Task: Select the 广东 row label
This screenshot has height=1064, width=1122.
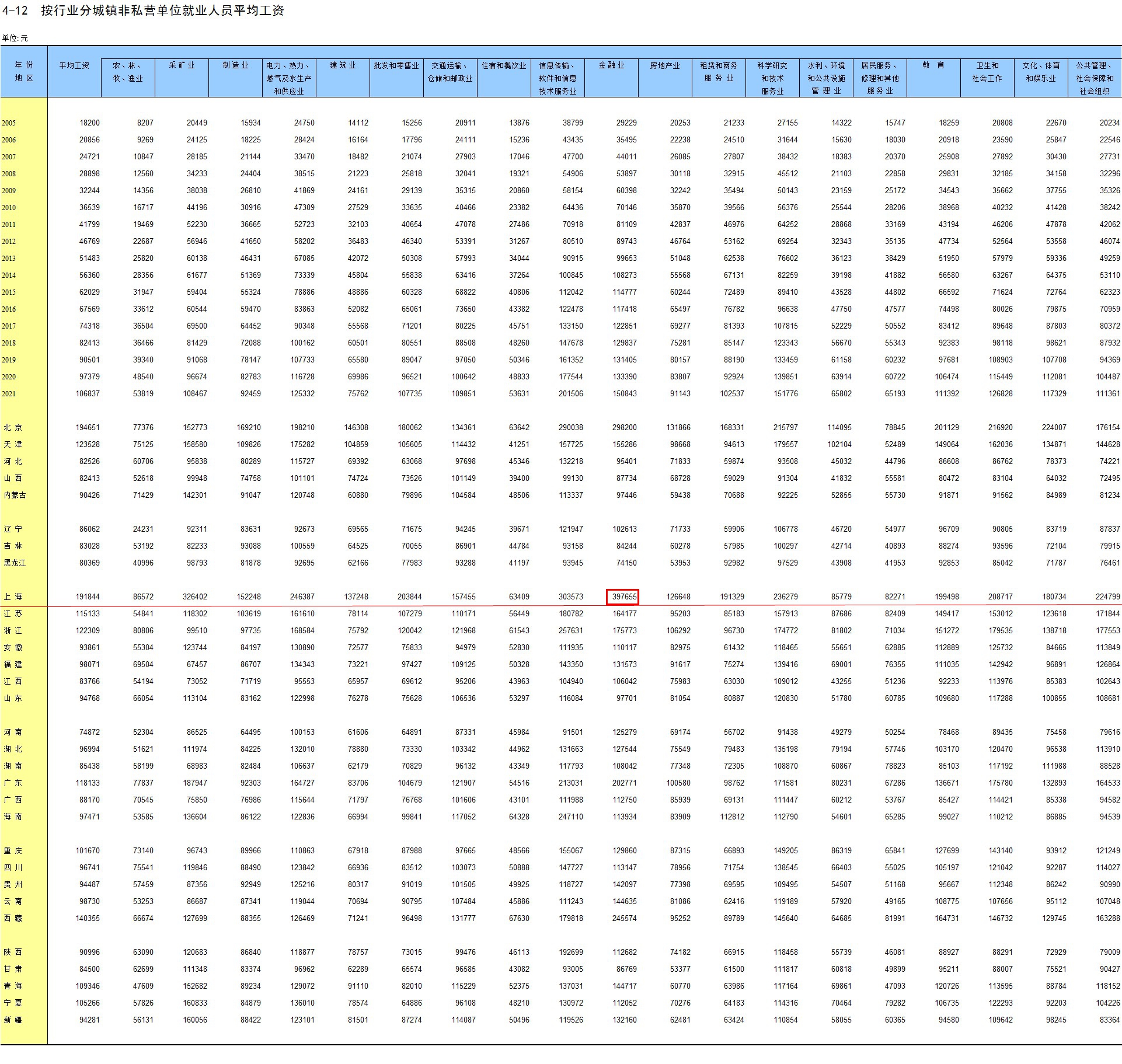Action: (13, 783)
